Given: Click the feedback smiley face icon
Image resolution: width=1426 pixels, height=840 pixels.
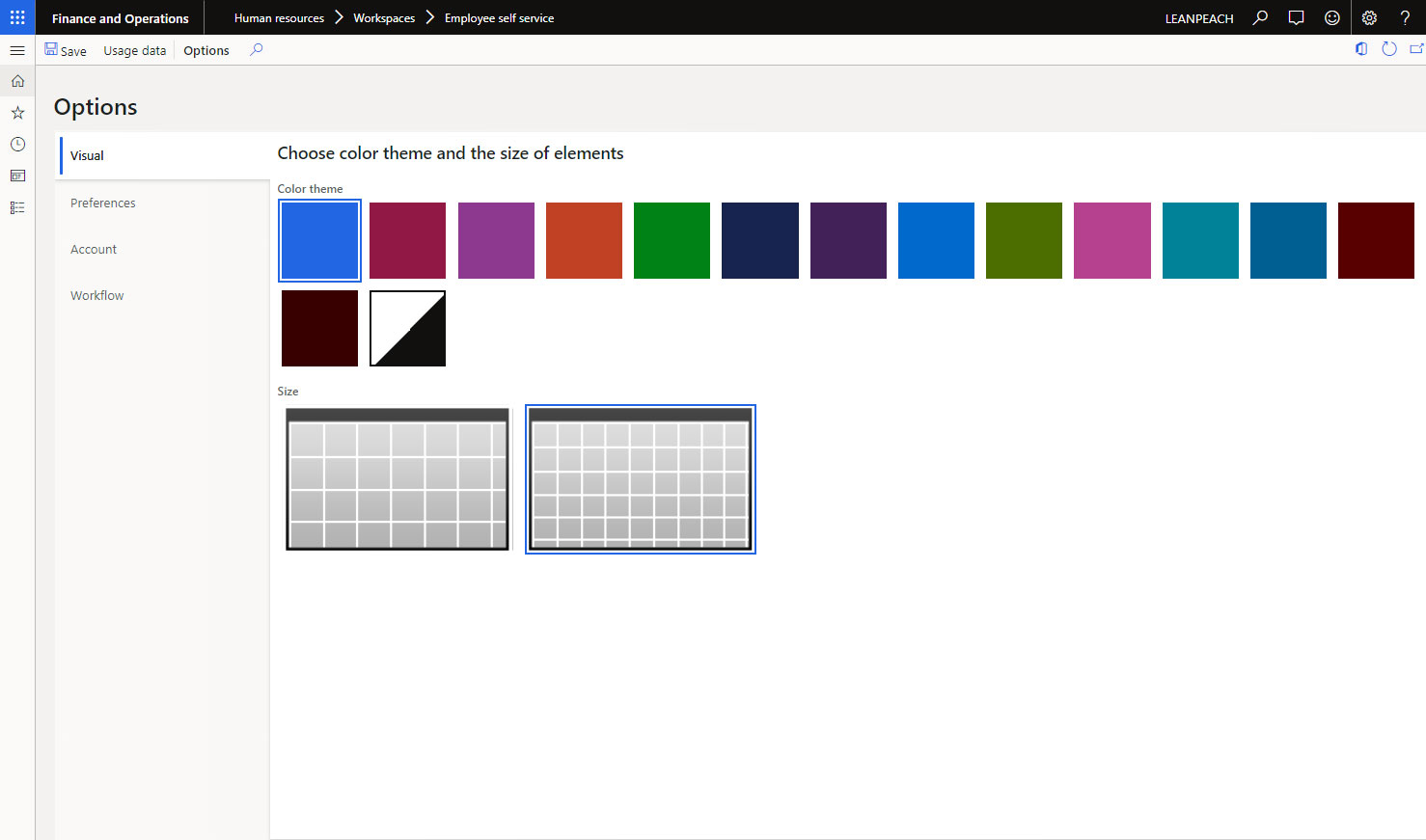Looking at the screenshot, I should [1332, 17].
